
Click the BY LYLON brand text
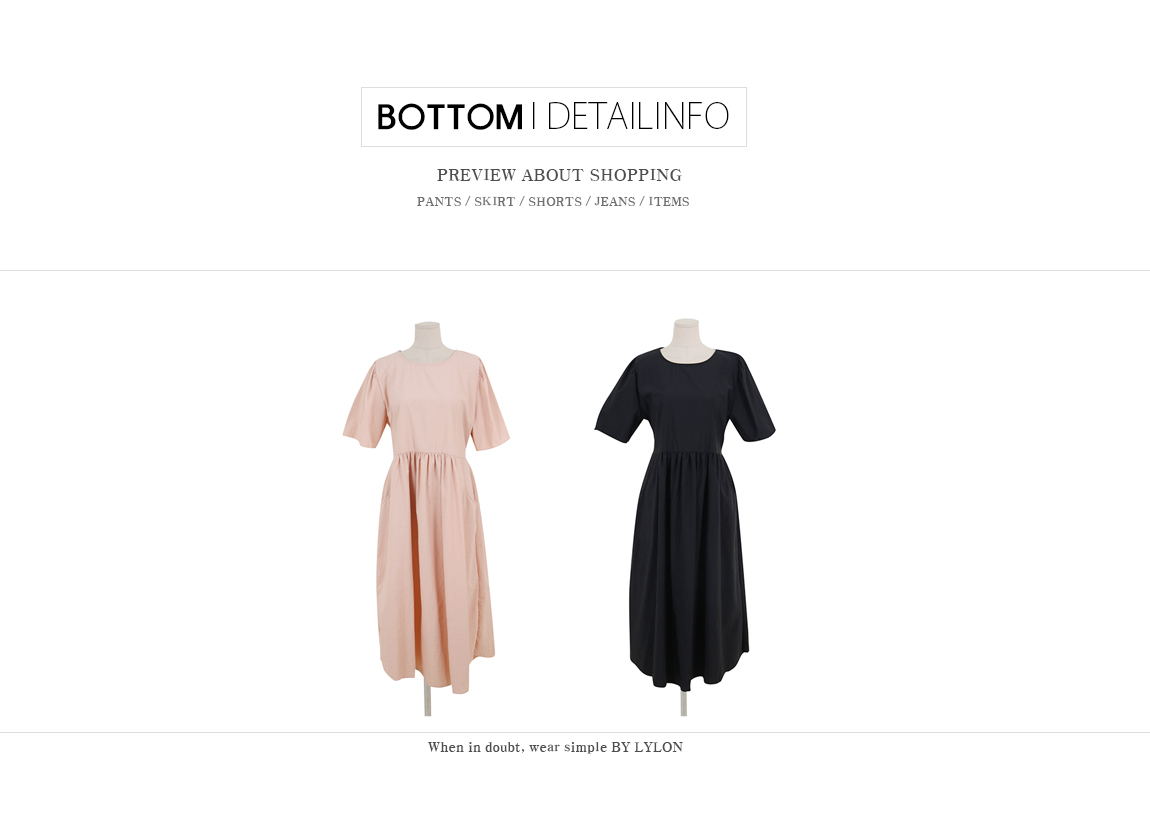pos(647,747)
